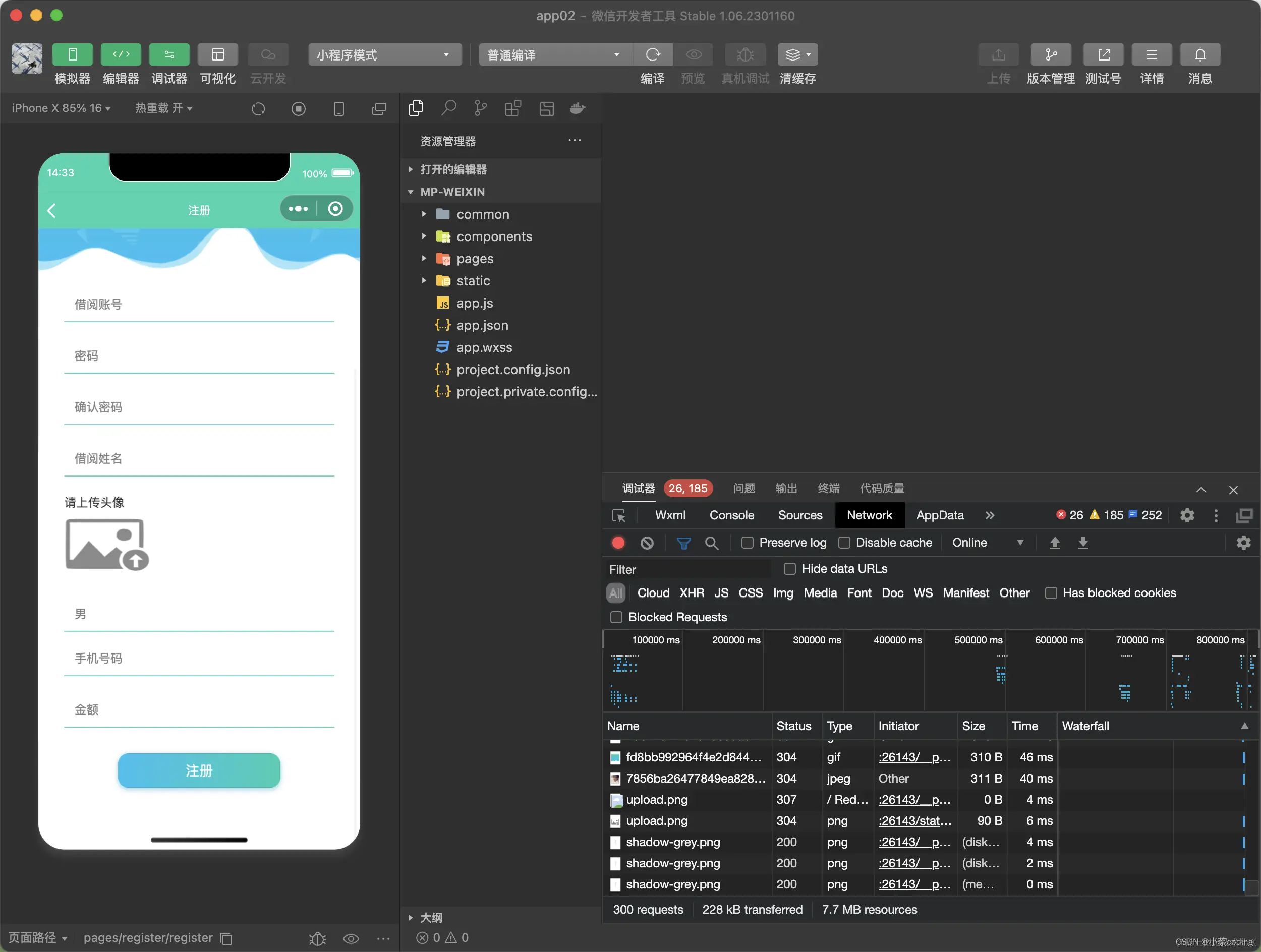
Task: Enable the Preserve log checkbox
Action: coord(747,543)
